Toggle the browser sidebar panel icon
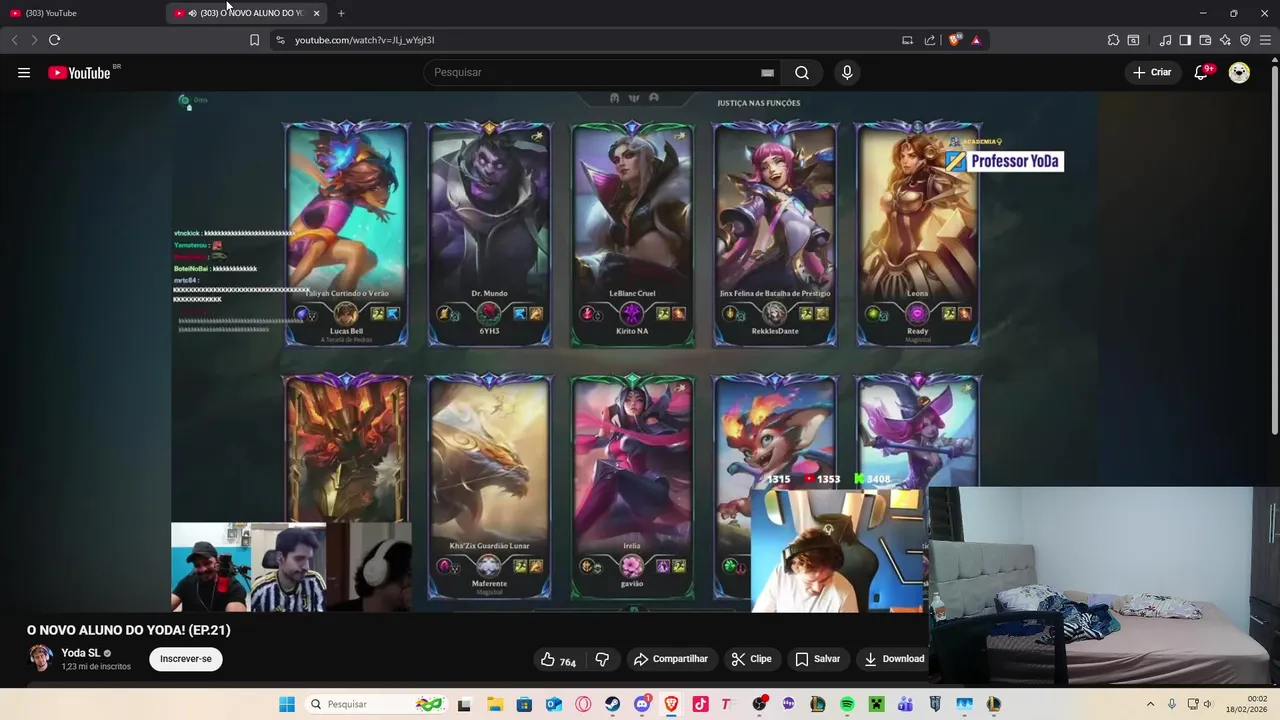Viewport: 1280px width, 720px height. coord(1185,40)
